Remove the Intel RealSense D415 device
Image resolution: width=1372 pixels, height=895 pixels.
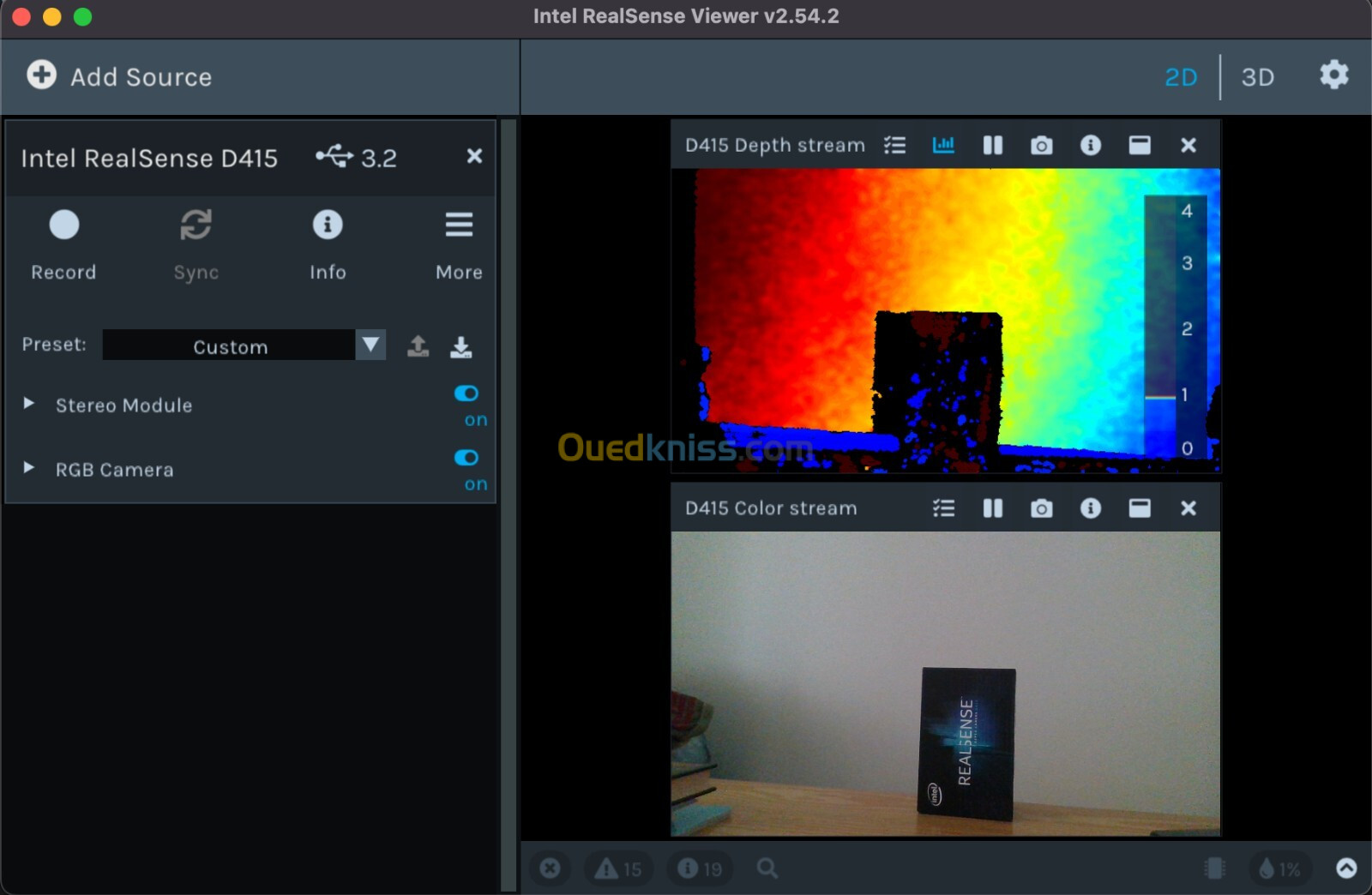point(474,156)
